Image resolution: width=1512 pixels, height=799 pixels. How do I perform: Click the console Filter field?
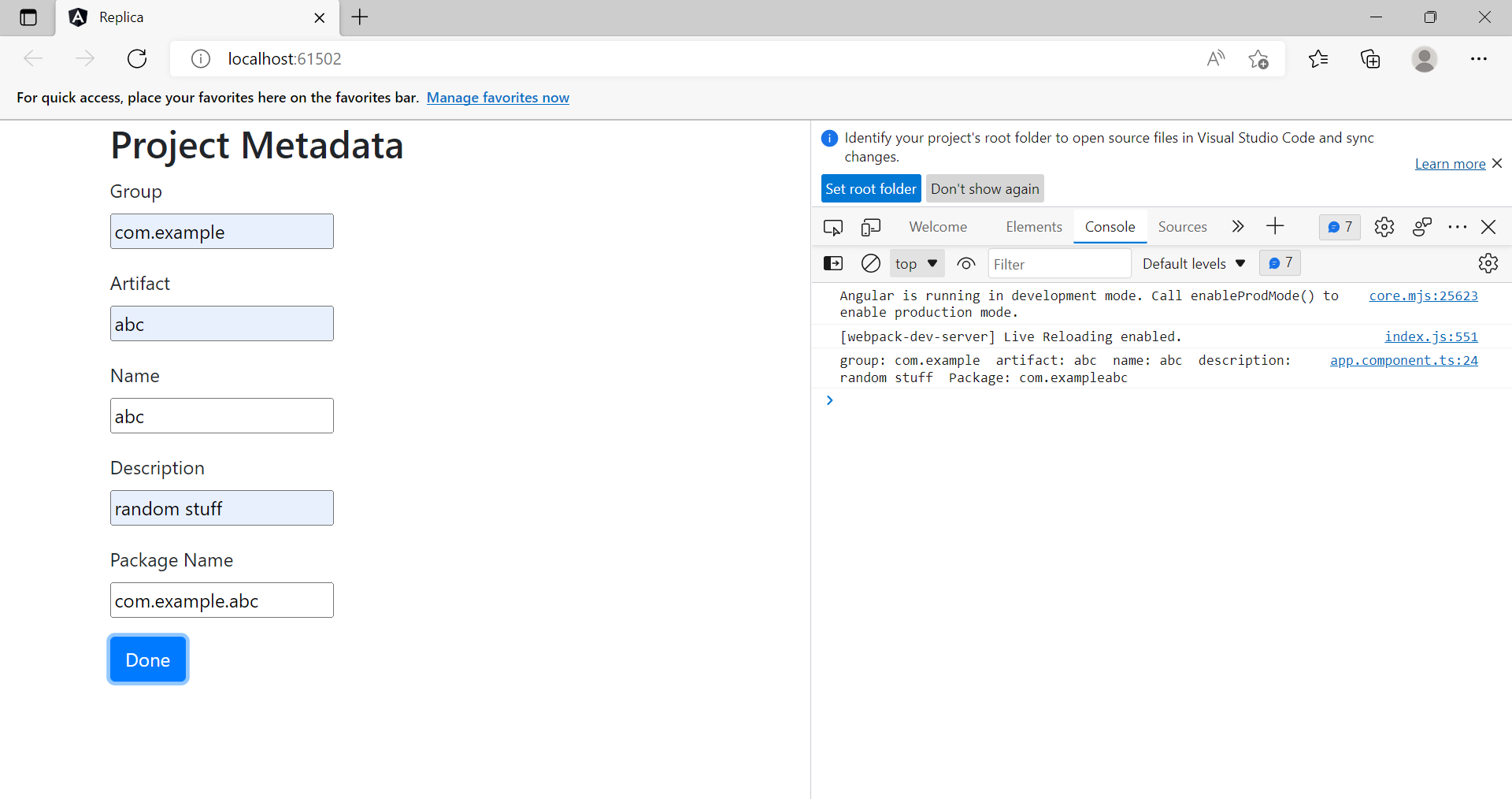[1059, 264]
